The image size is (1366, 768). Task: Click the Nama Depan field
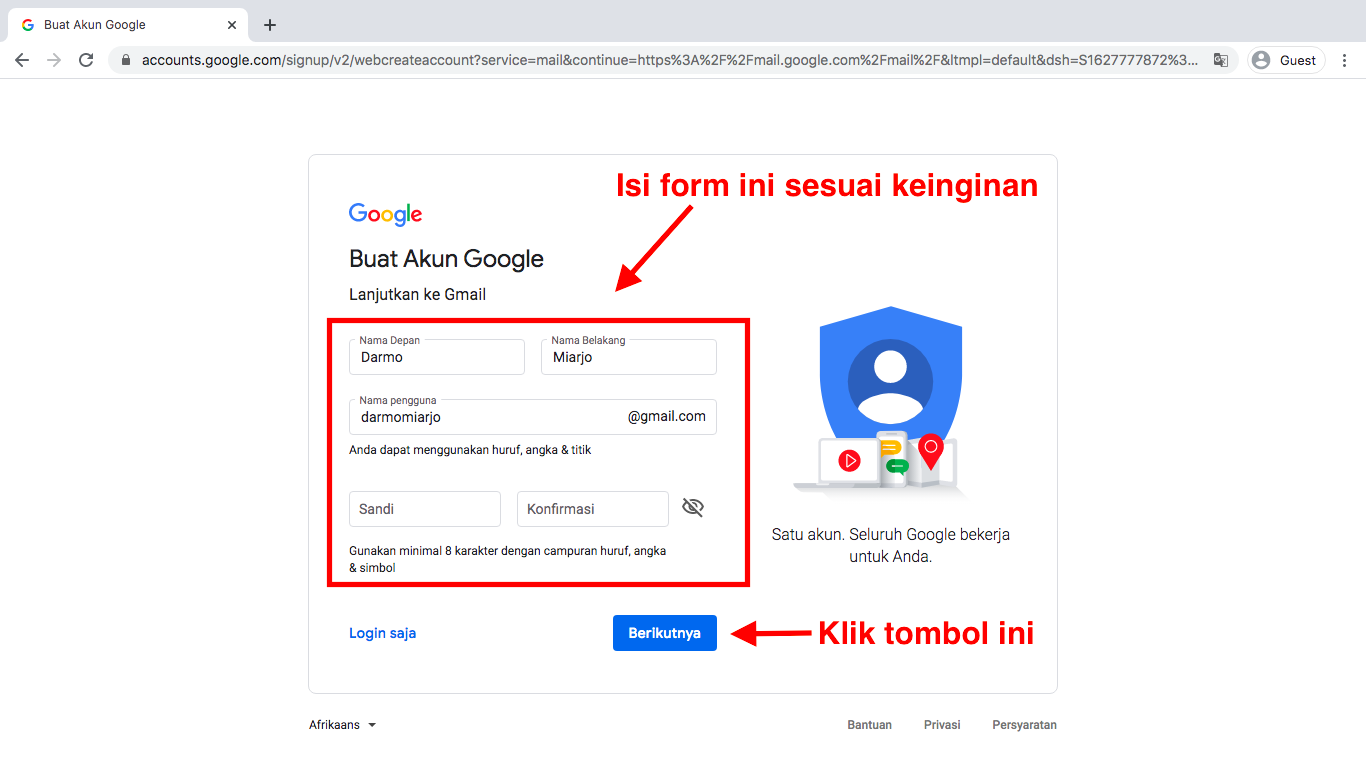(x=437, y=357)
